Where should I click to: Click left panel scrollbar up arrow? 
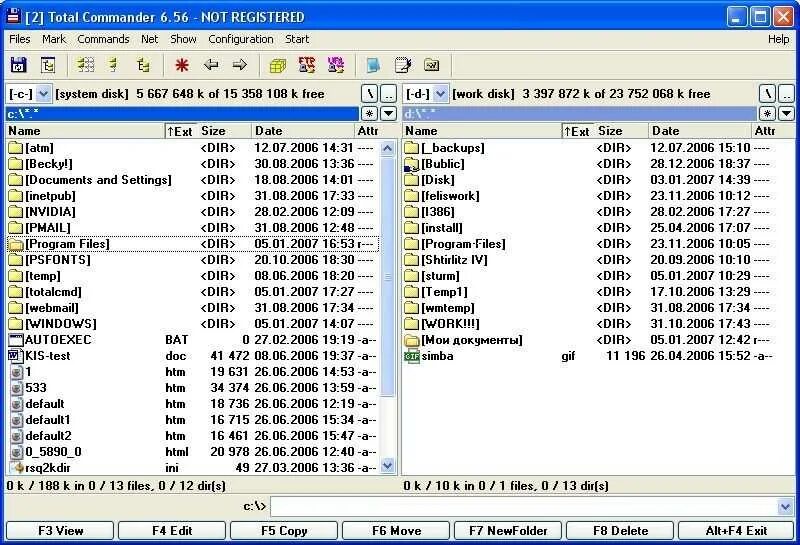388,148
